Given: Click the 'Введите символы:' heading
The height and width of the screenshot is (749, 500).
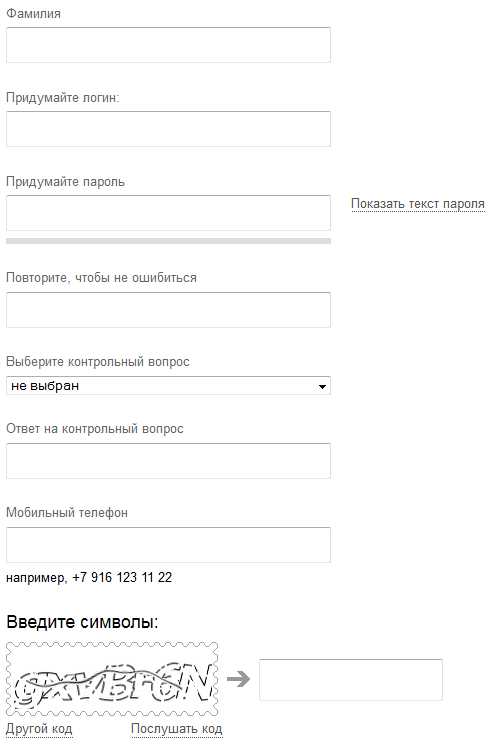Looking at the screenshot, I should (82, 622).
